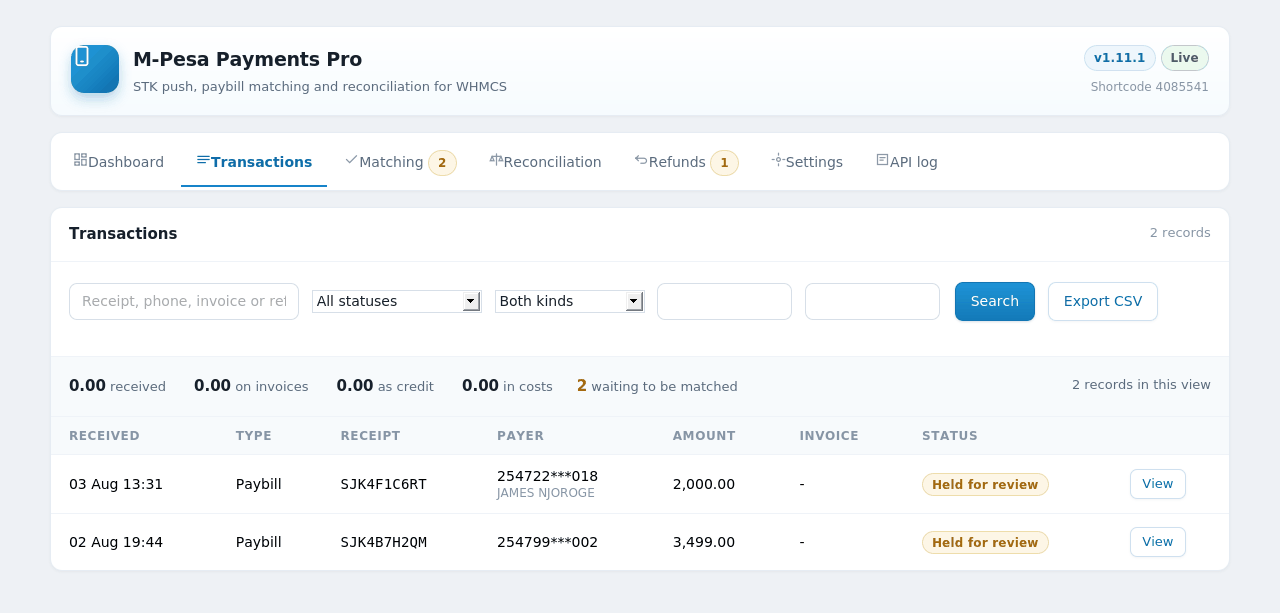Click the Receipt column header
Image resolution: width=1280 pixels, height=613 pixels.
tap(370, 436)
